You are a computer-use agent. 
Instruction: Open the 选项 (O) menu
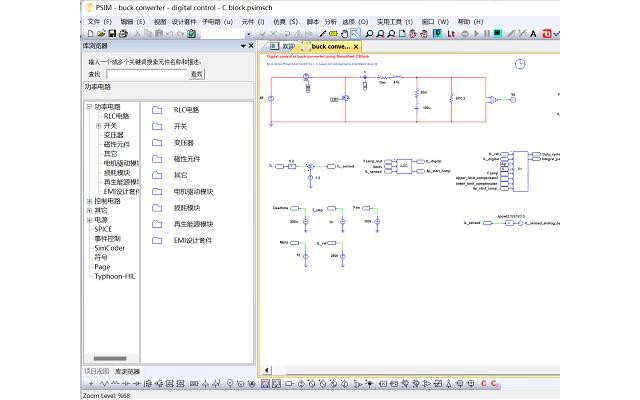[x=355, y=21]
